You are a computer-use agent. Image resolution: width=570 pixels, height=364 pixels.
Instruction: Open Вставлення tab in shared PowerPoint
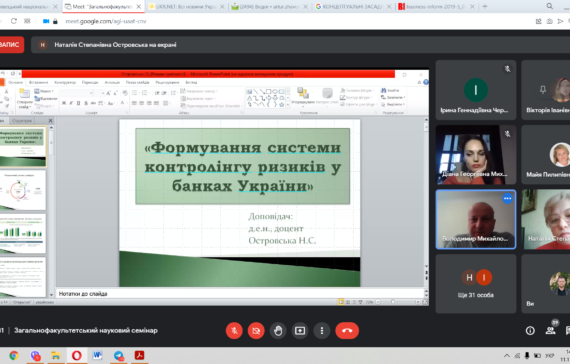(38, 83)
